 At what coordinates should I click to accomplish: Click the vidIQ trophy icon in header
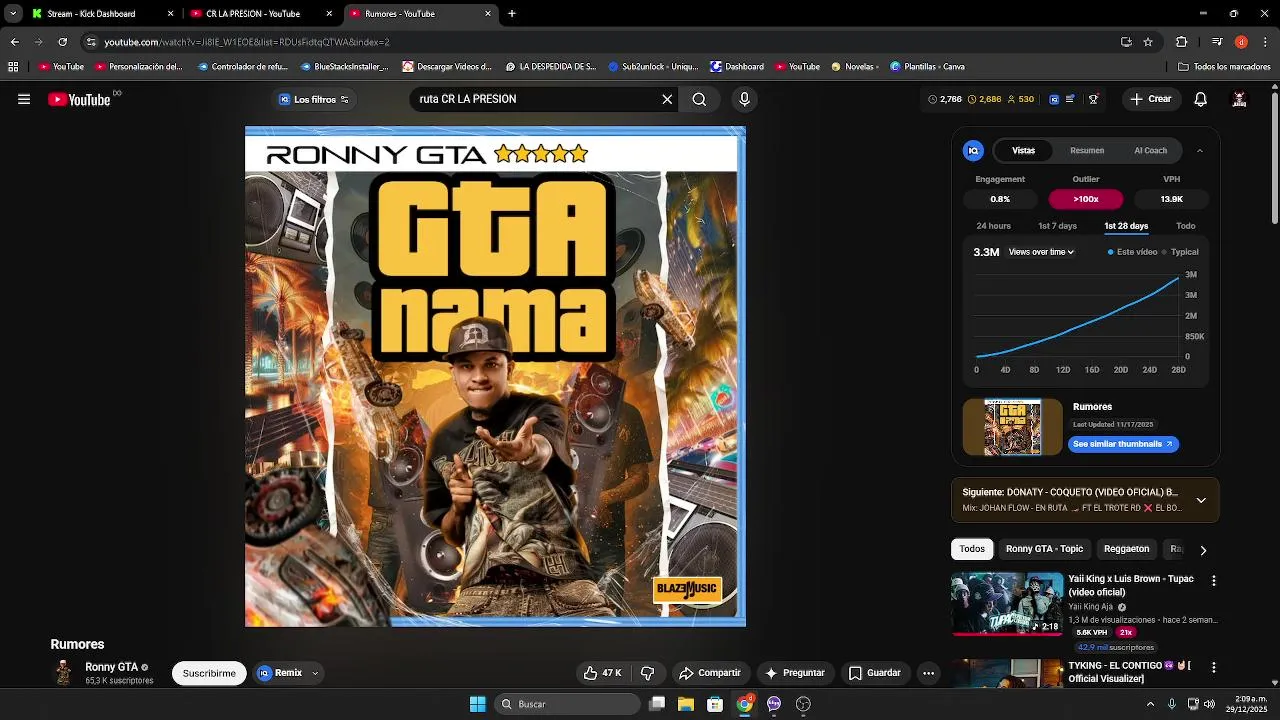pos(1093,99)
